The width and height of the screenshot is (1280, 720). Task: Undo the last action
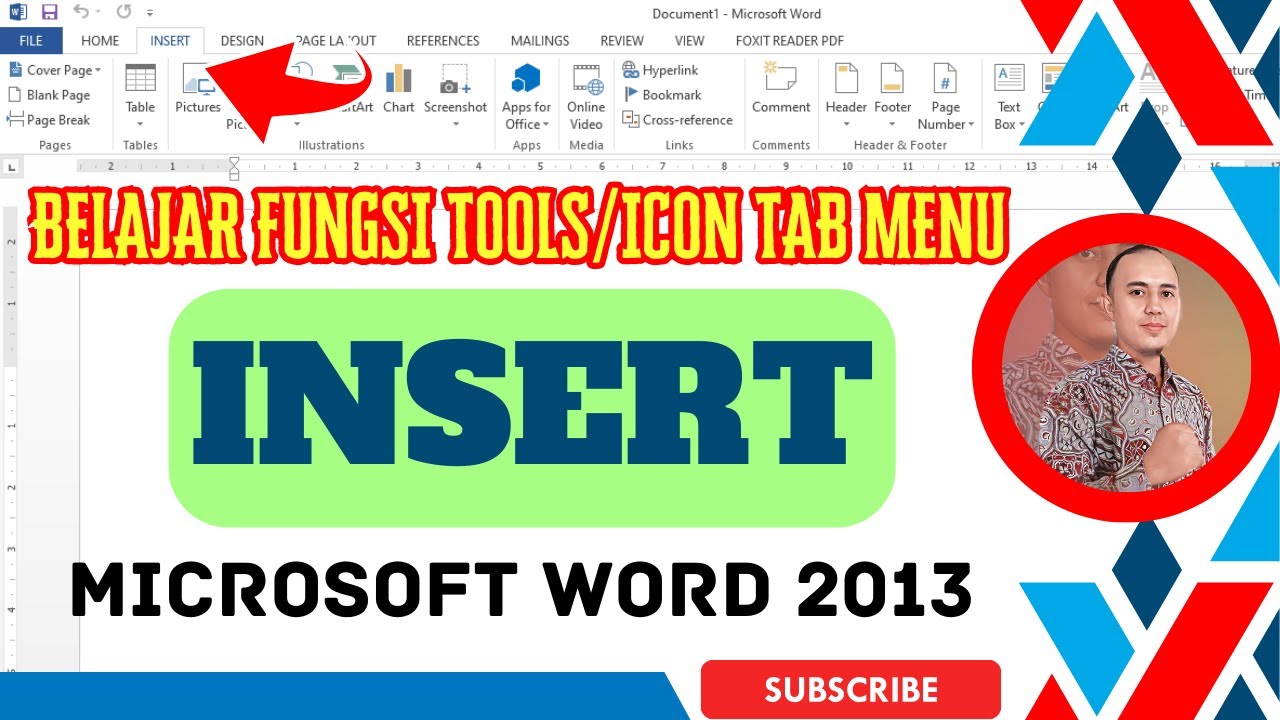coord(81,13)
